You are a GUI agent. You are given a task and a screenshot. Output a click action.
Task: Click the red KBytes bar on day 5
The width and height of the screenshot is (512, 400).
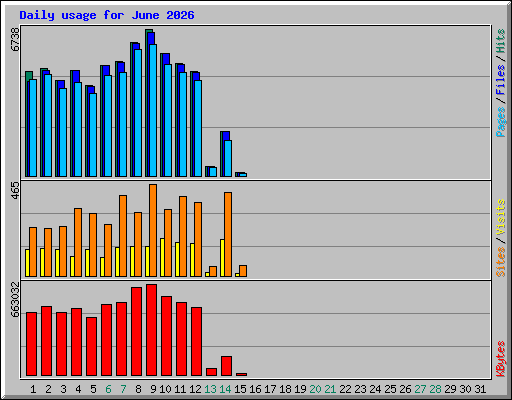[91, 347]
